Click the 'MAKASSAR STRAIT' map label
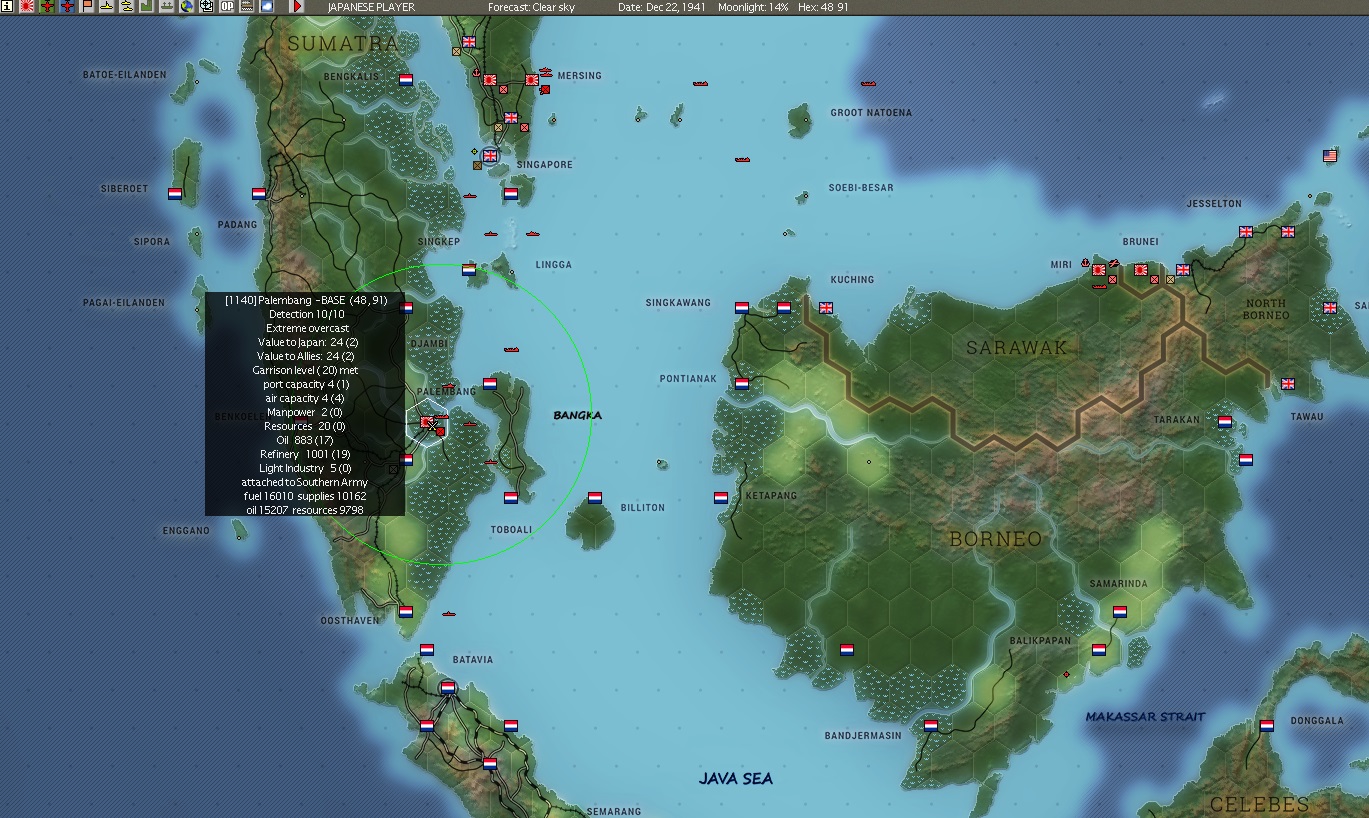The width and height of the screenshot is (1369, 818). (1145, 717)
